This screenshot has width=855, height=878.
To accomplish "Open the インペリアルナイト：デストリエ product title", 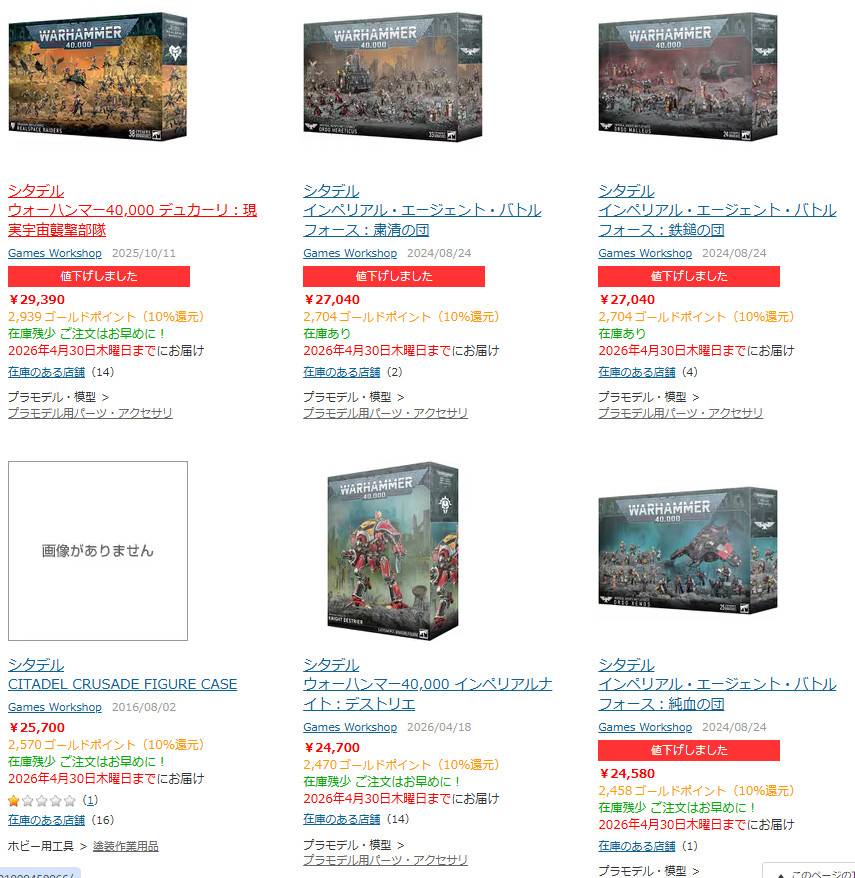I will (428, 694).
